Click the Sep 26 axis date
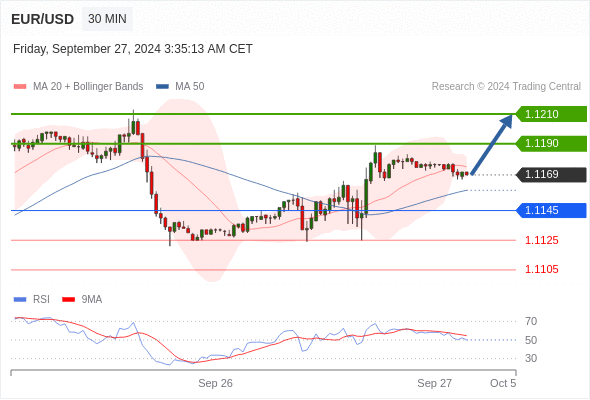 click(215, 383)
